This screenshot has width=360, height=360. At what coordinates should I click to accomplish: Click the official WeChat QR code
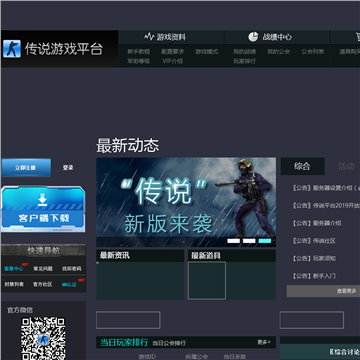(43, 338)
